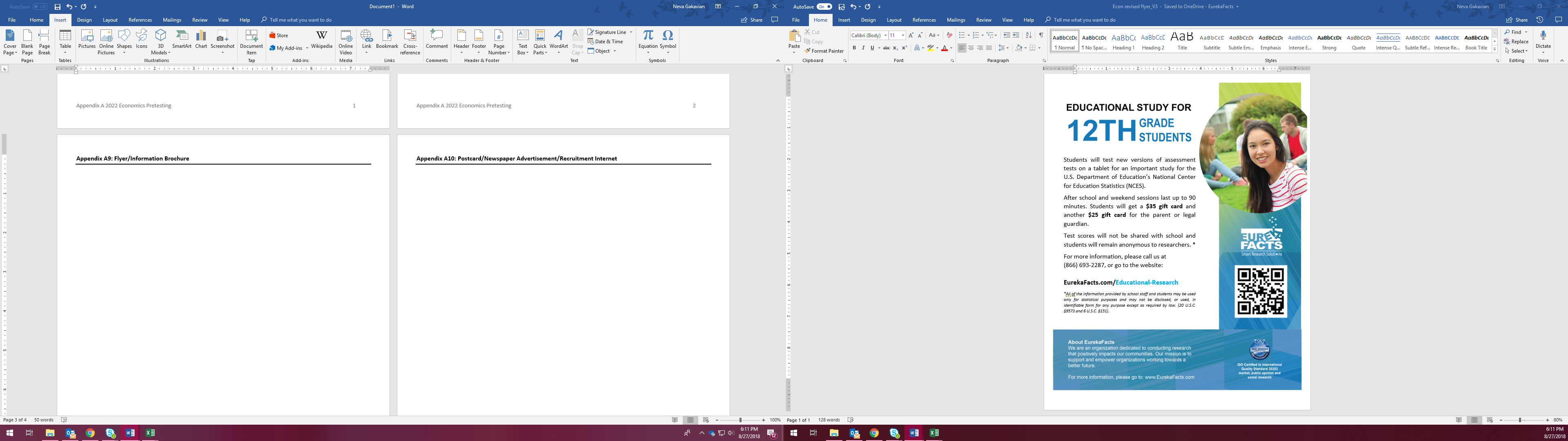
Task: Open the font name dropdown Calibri (Body)
Action: pos(885,36)
